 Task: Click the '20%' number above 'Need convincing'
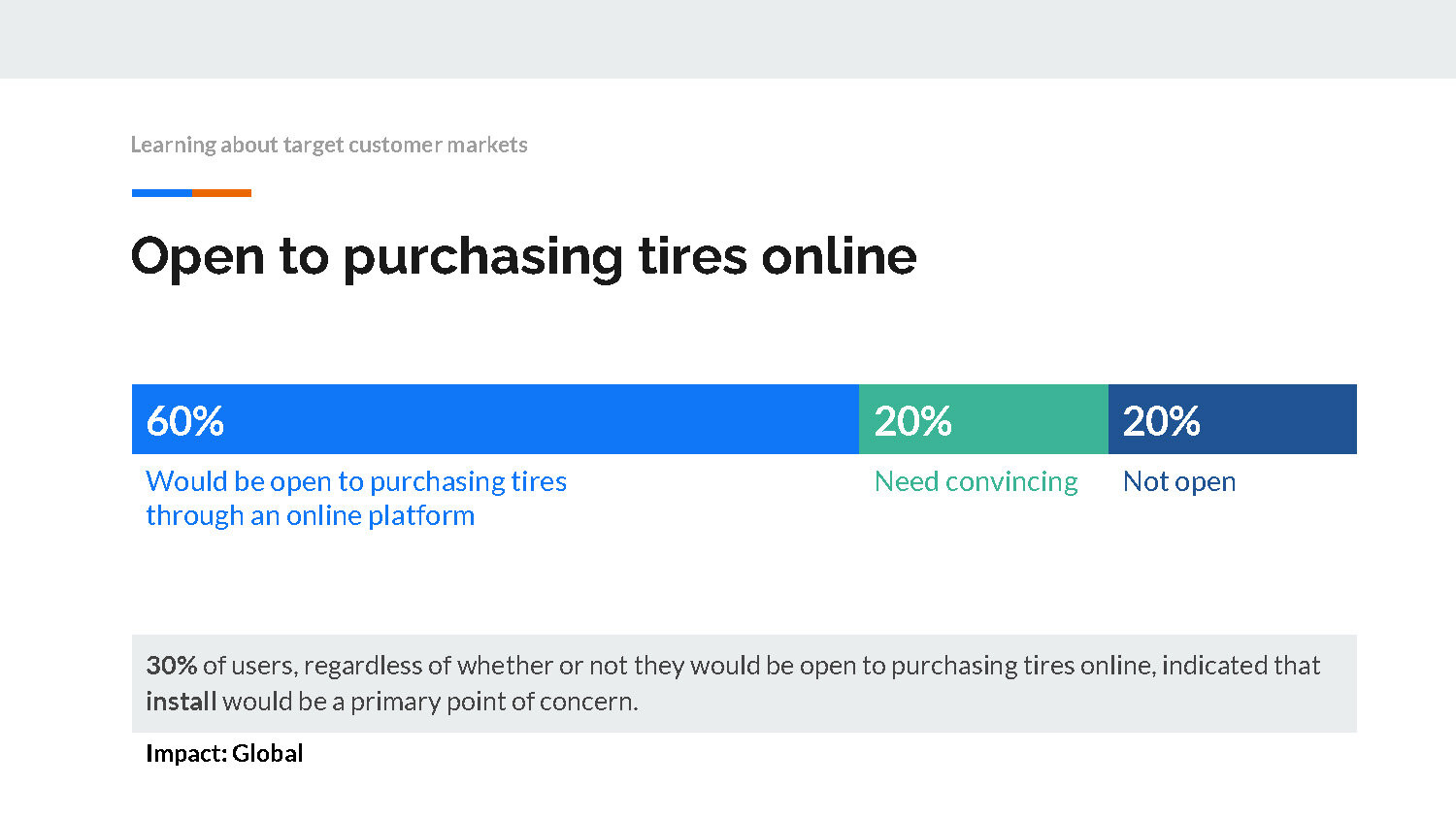[x=912, y=421]
